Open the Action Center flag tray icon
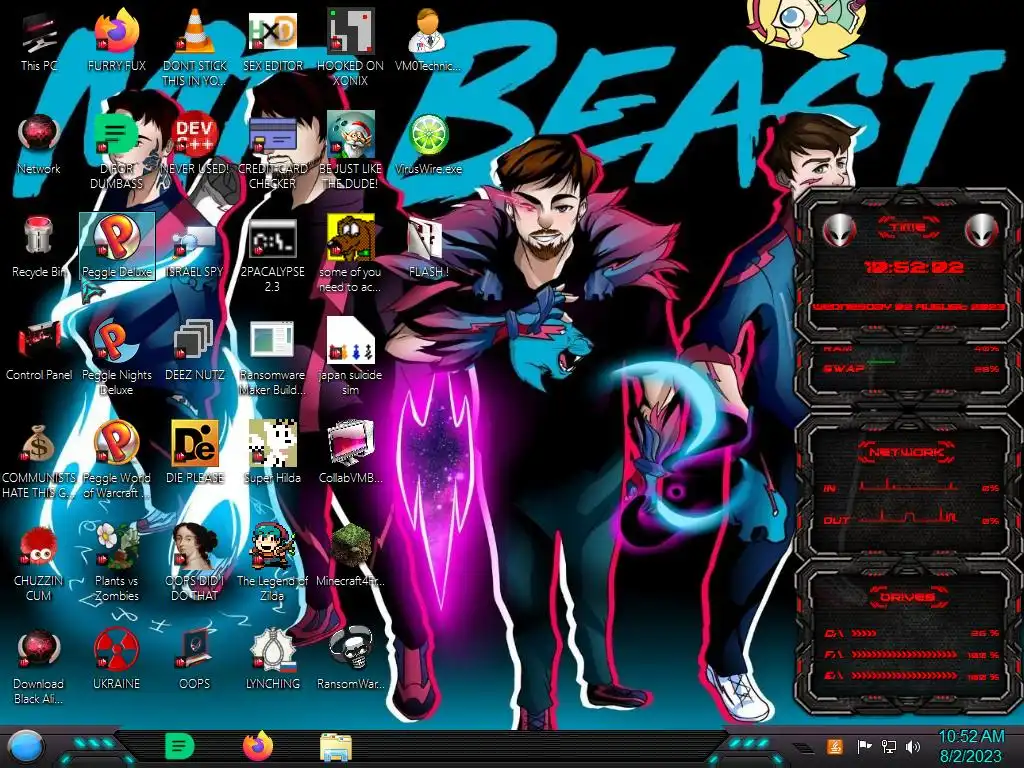1024x768 pixels. (864, 746)
